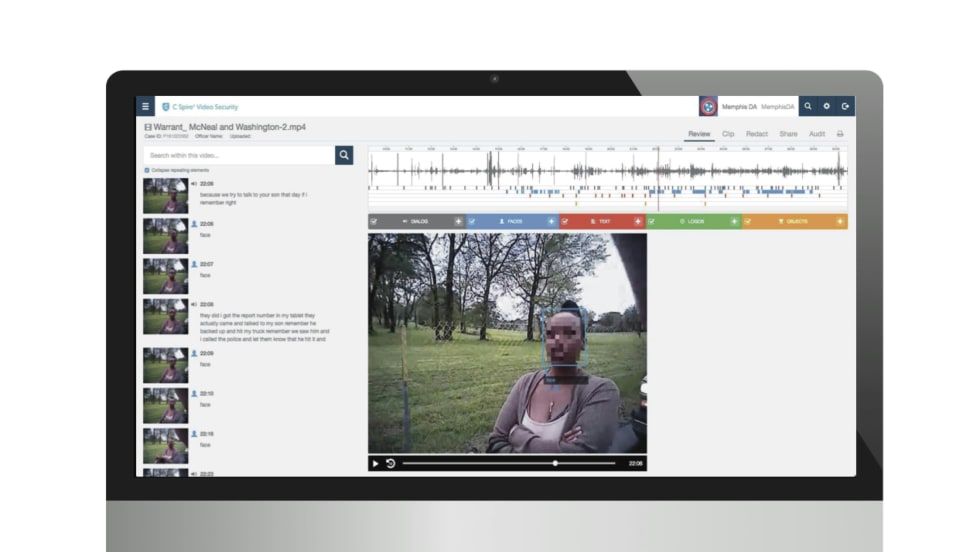980x552 pixels.
Task: Switch to the Redact tab
Action: 757,134
